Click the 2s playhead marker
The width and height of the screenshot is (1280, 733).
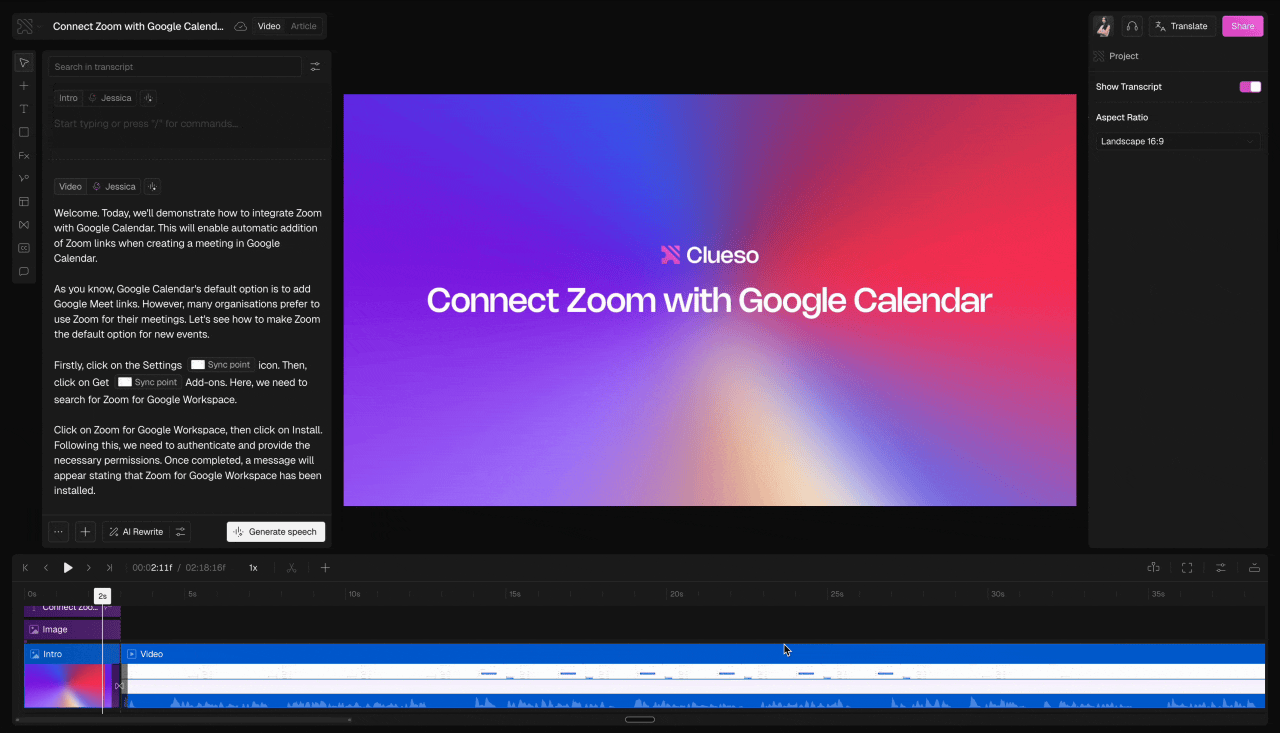[x=102, y=596]
